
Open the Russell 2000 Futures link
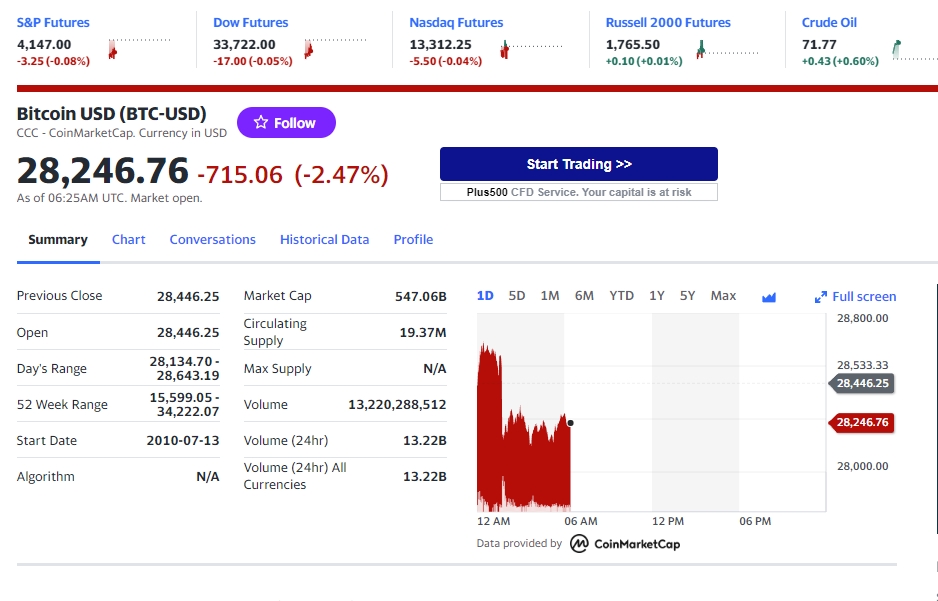668,23
